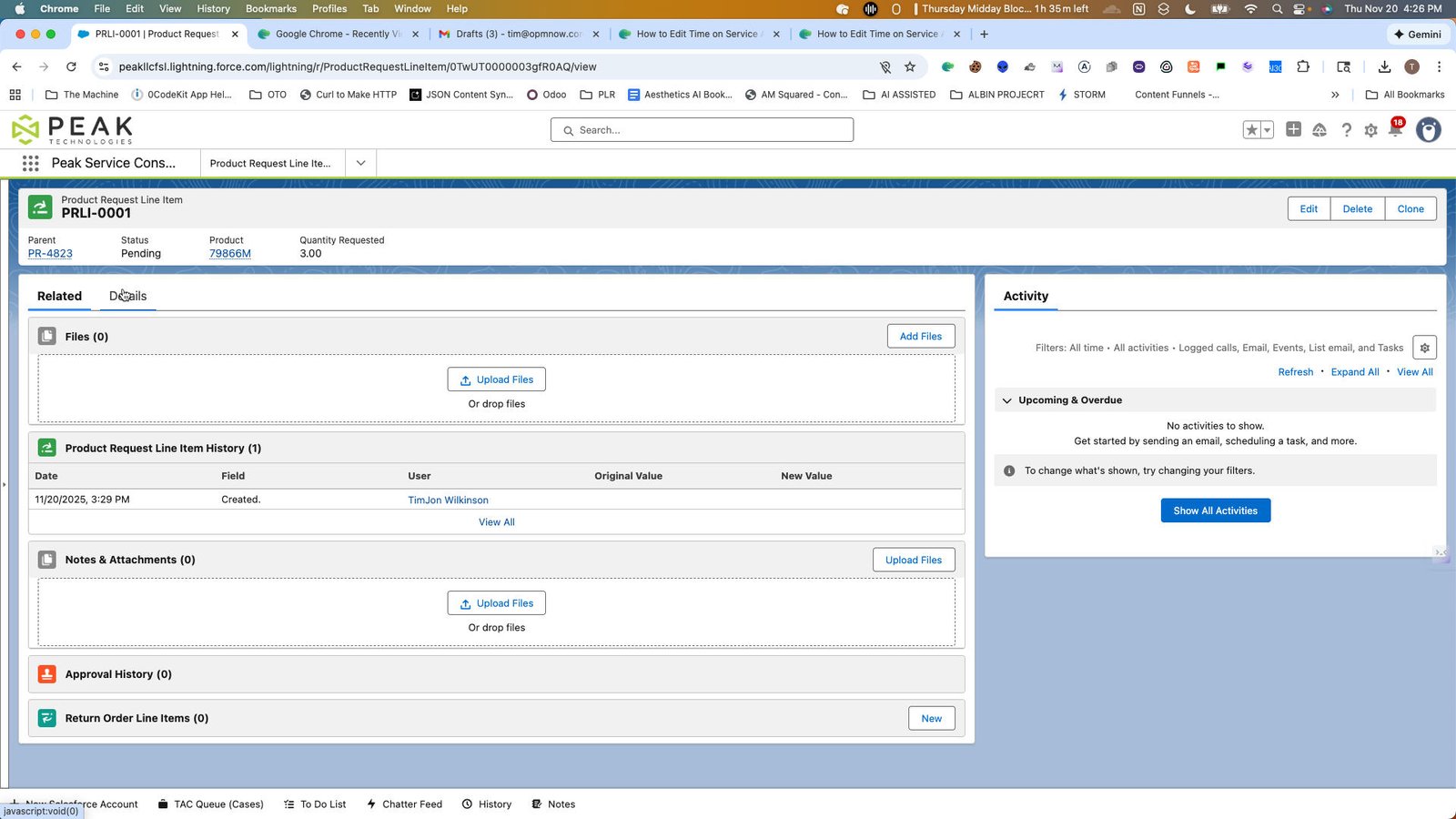Image resolution: width=1456 pixels, height=819 pixels.
Task: Show hidden bookmarks with the chevron
Action: pyautogui.click(x=1335, y=95)
